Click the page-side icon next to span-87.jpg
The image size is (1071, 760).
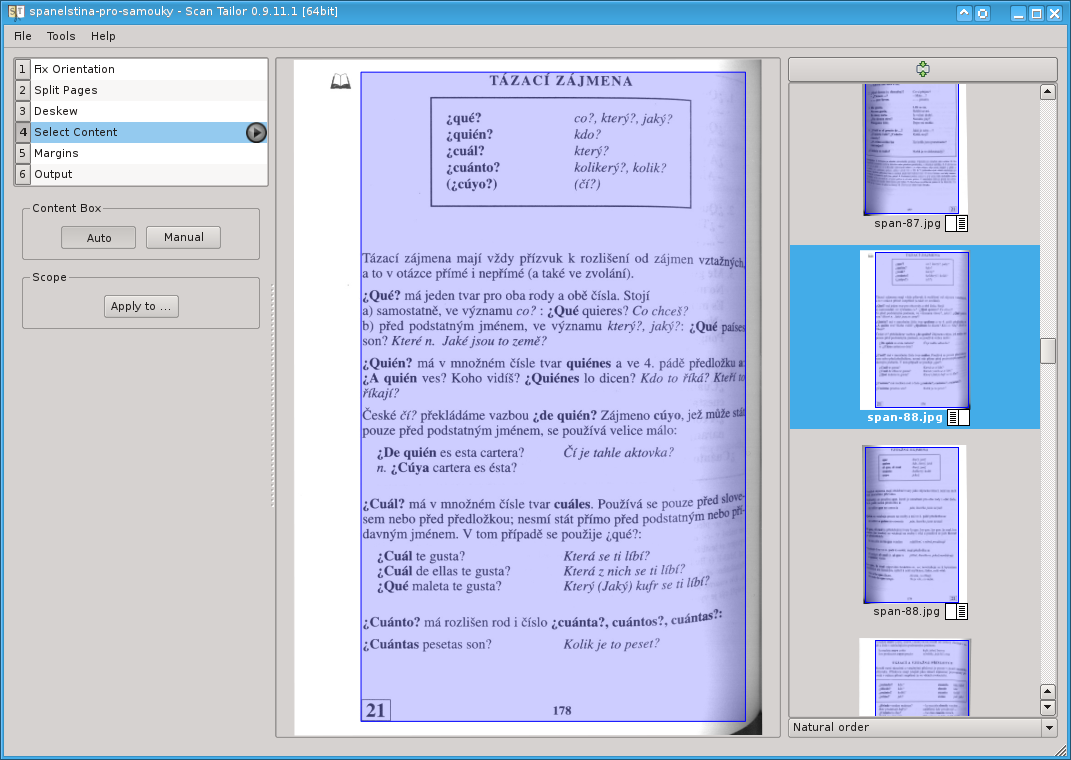[956, 223]
